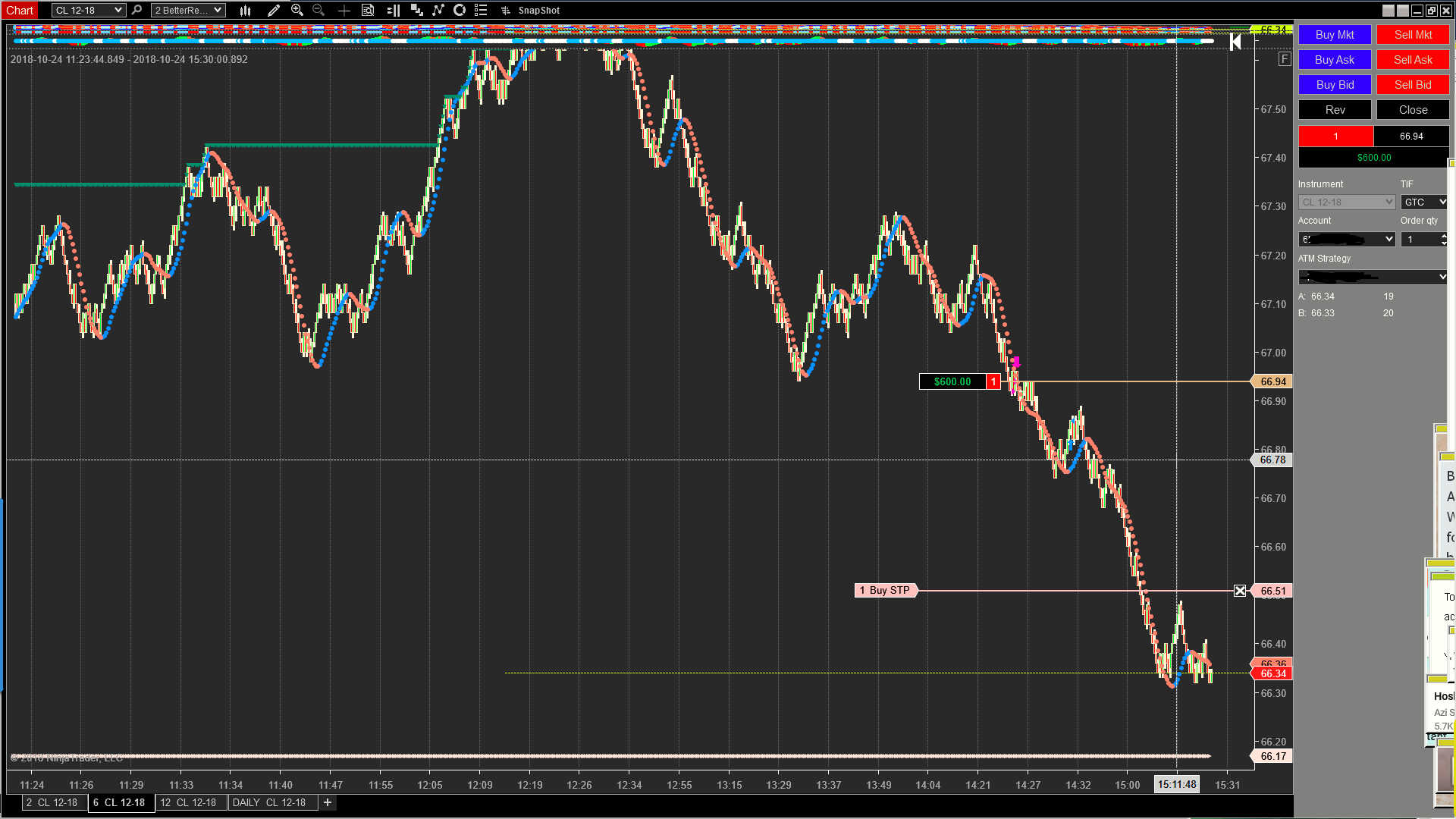Click the red Chart title label

pyautogui.click(x=20, y=11)
